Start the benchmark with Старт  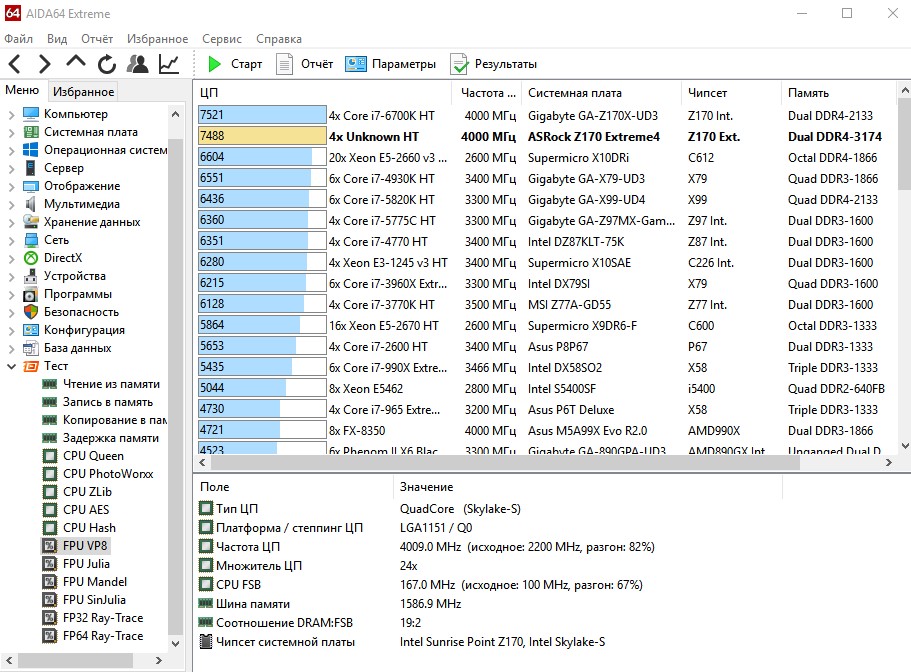pos(235,64)
